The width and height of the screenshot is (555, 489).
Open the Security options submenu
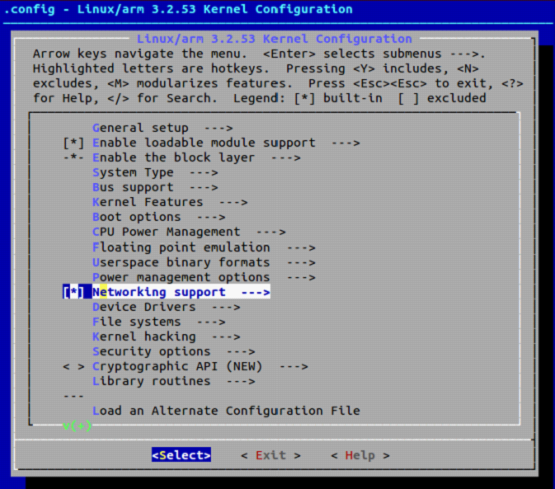pyautogui.click(x=174, y=351)
